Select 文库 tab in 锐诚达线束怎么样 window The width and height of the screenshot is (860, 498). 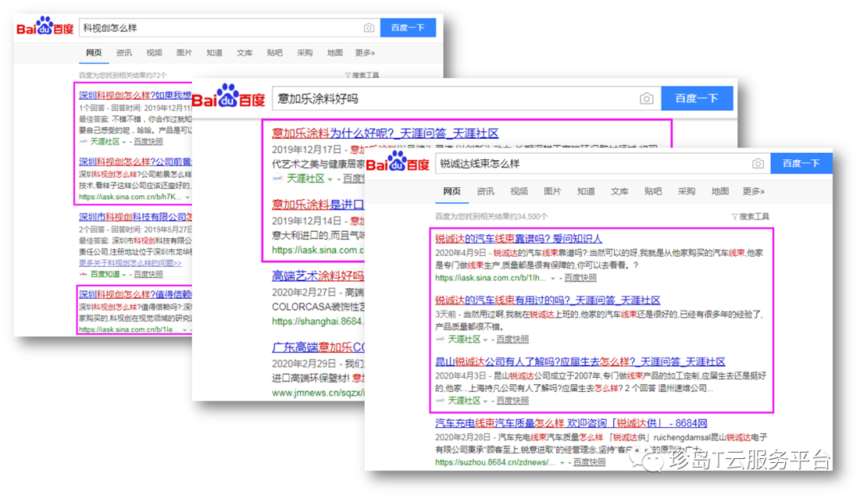(619, 191)
